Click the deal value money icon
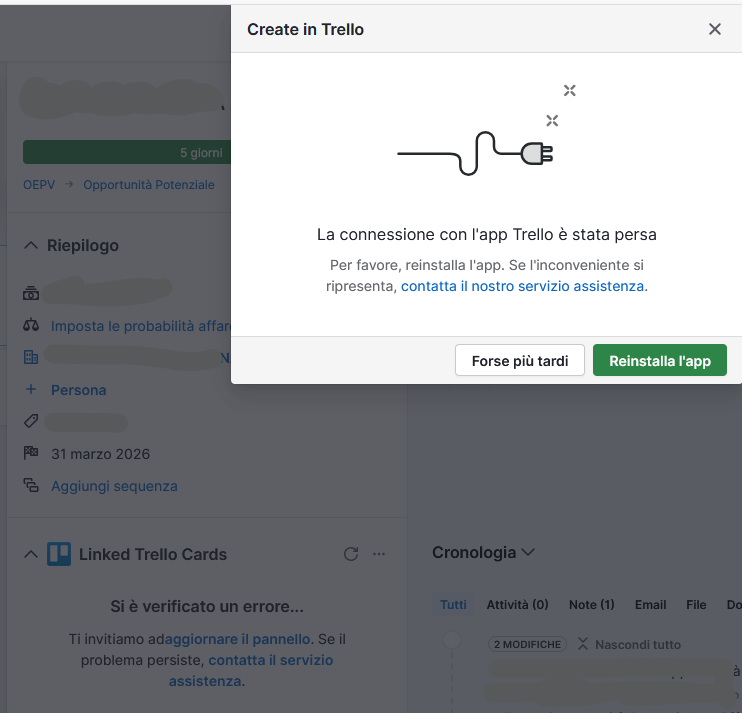742x713 pixels. [x=31, y=293]
